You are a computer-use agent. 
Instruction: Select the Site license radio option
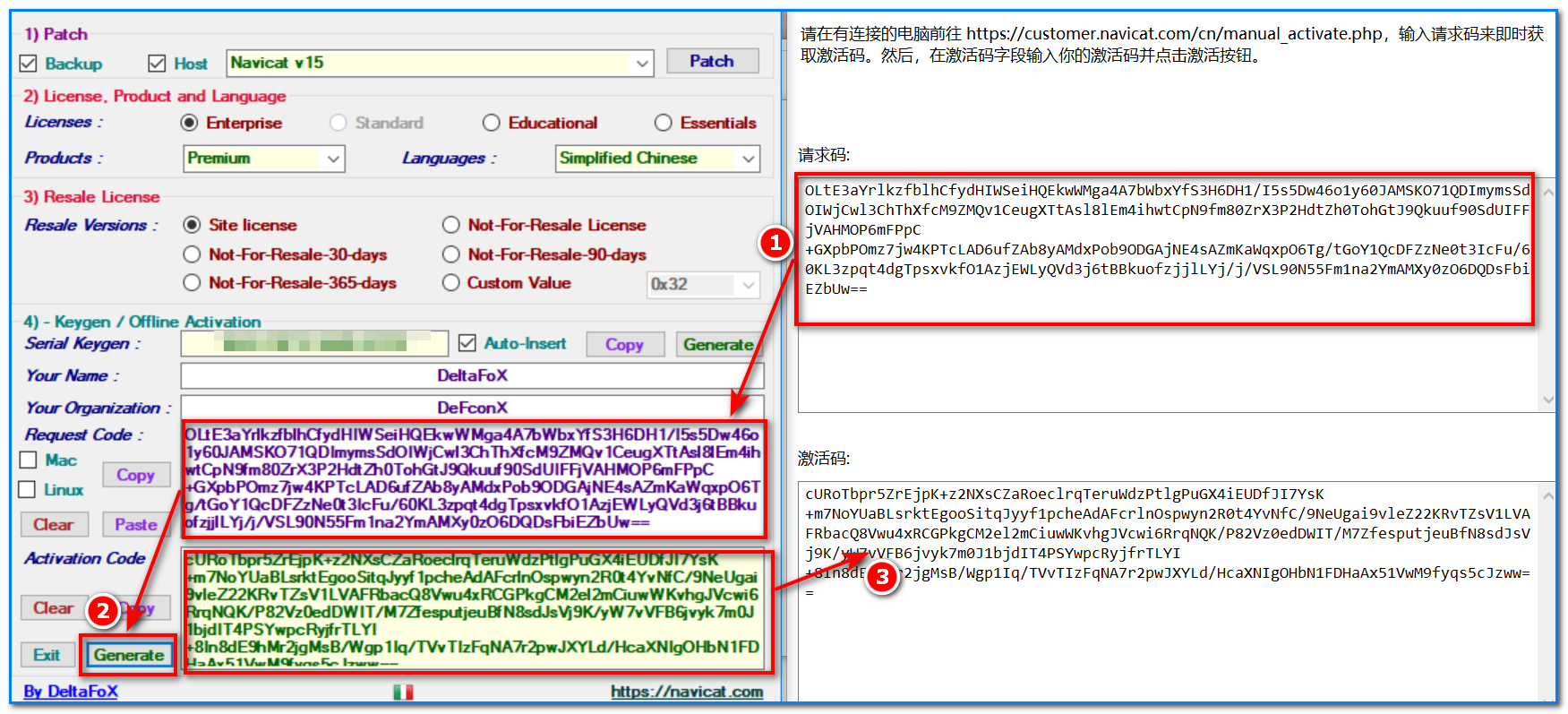coord(192,225)
